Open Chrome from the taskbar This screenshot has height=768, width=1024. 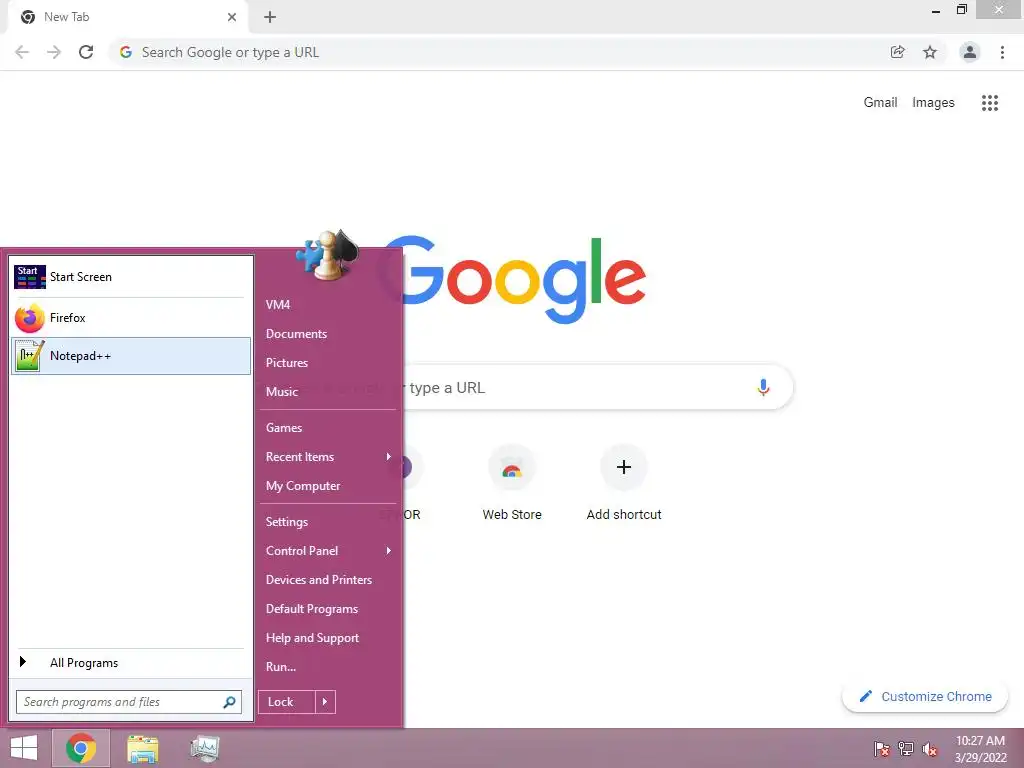point(81,748)
